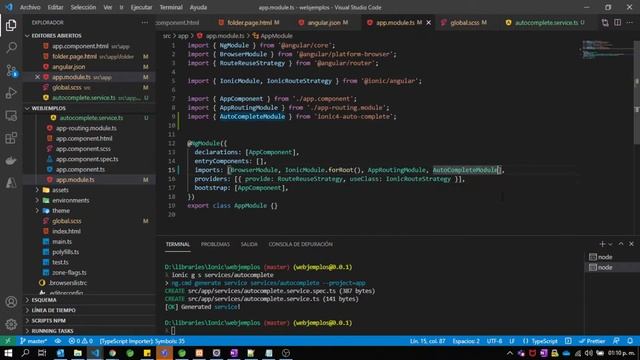
Task: Open Windows taskbar search
Action: [25, 353]
